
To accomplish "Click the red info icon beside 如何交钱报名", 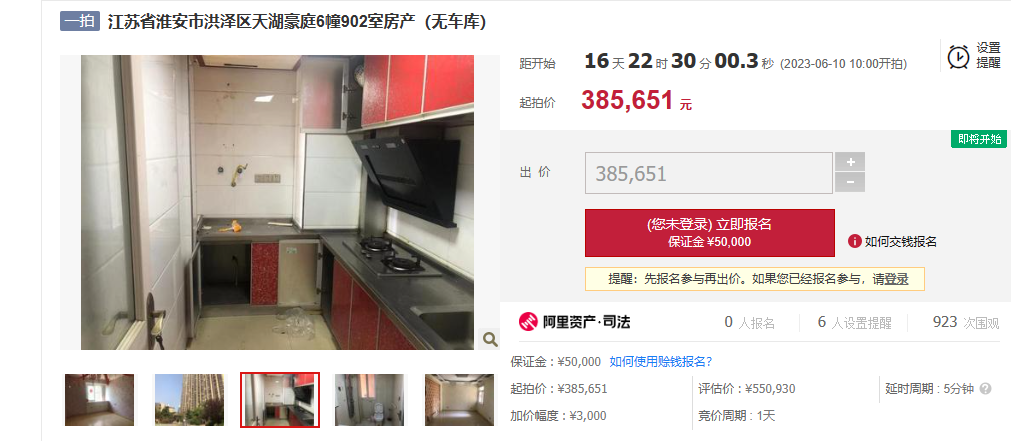I will tap(854, 242).
